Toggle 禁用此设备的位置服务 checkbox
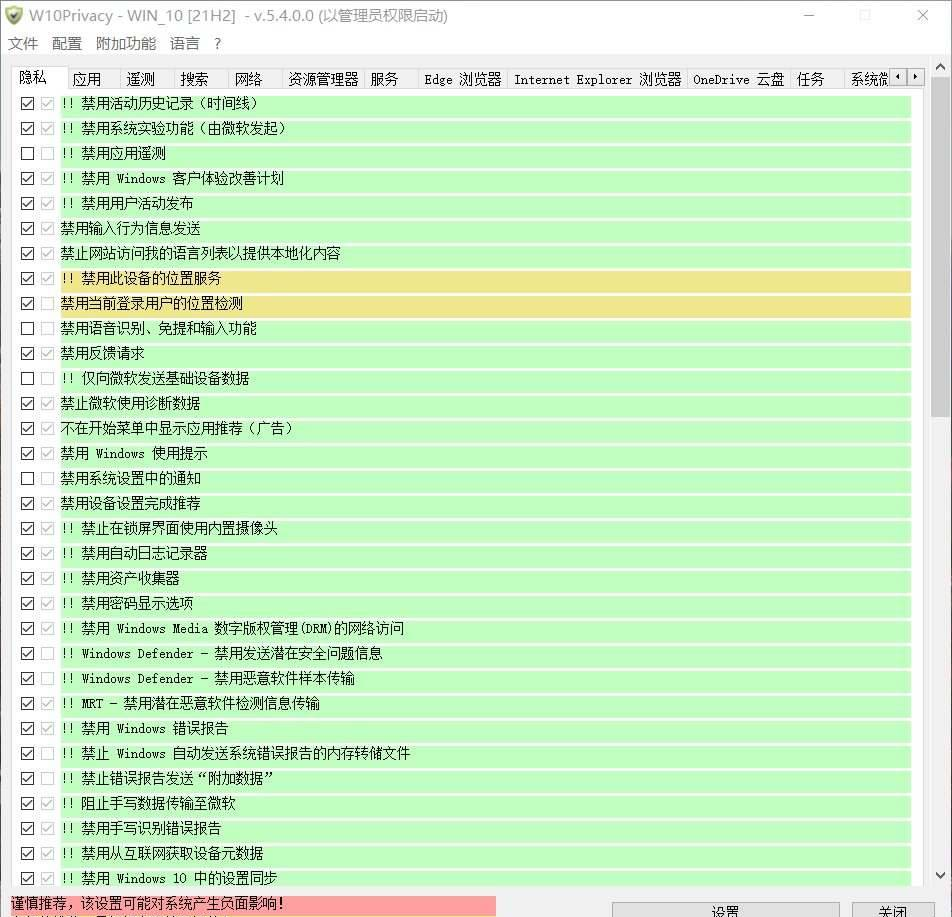 coord(27,279)
